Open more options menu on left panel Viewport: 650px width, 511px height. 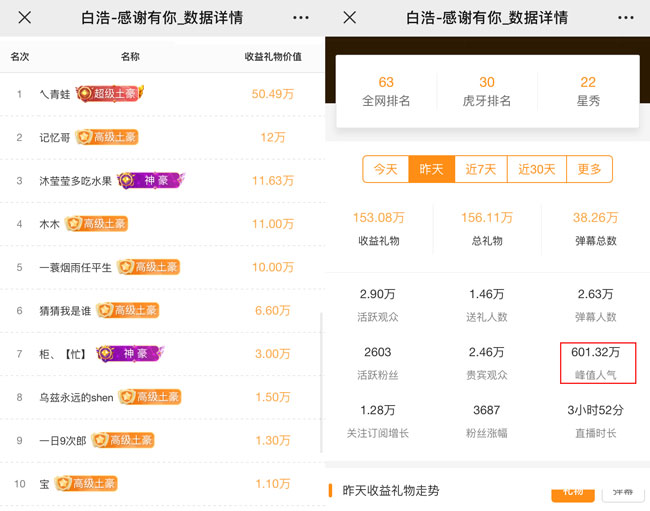(x=301, y=18)
